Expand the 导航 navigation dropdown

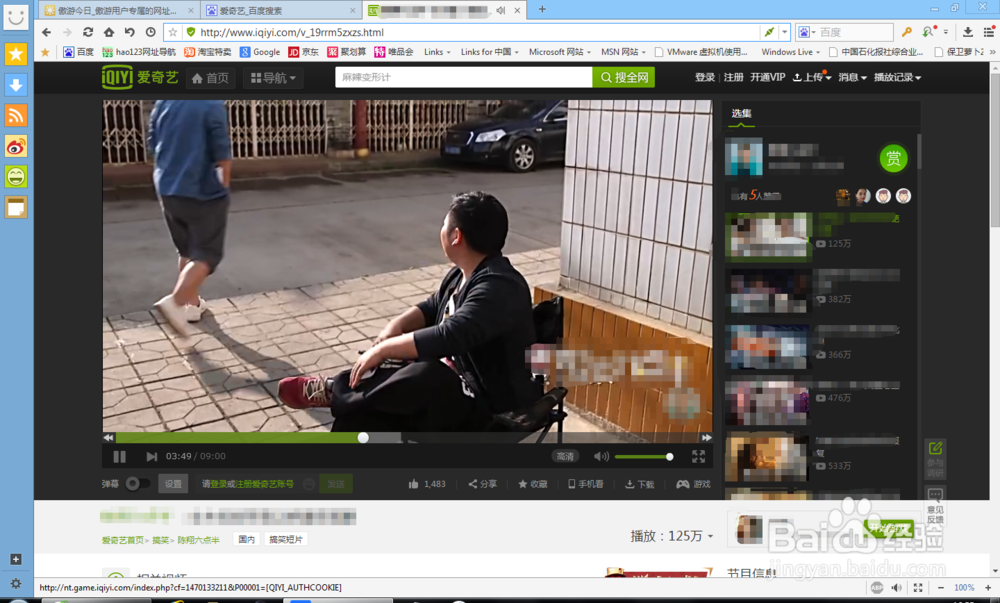pyautogui.click(x=273, y=78)
